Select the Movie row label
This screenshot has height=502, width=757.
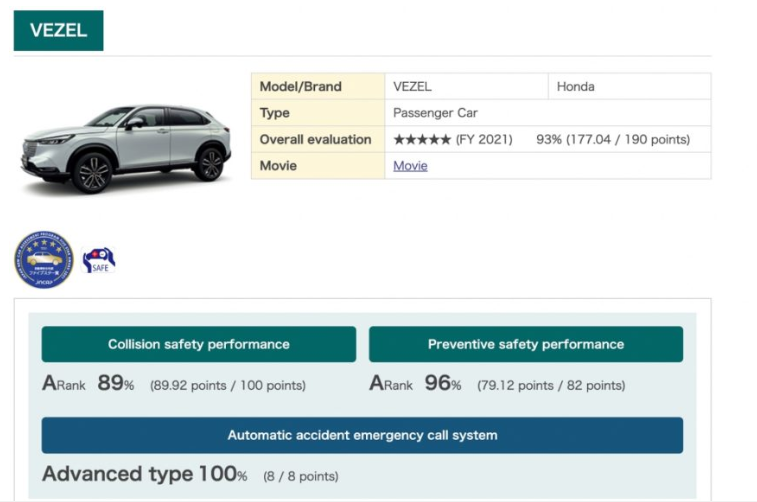pos(318,166)
